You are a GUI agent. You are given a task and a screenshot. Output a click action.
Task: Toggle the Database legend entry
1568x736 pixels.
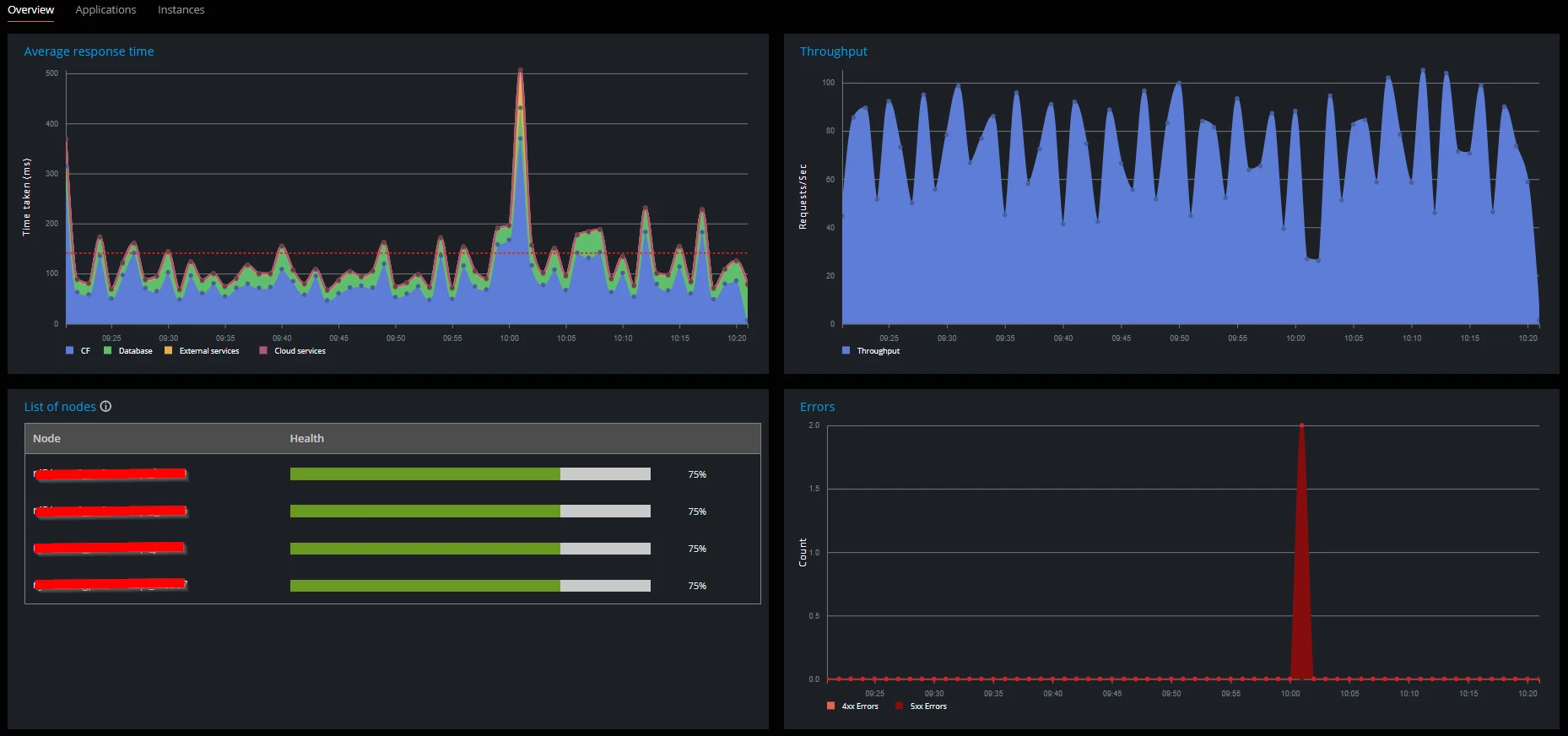pyautogui.click(x=127, y=350)
